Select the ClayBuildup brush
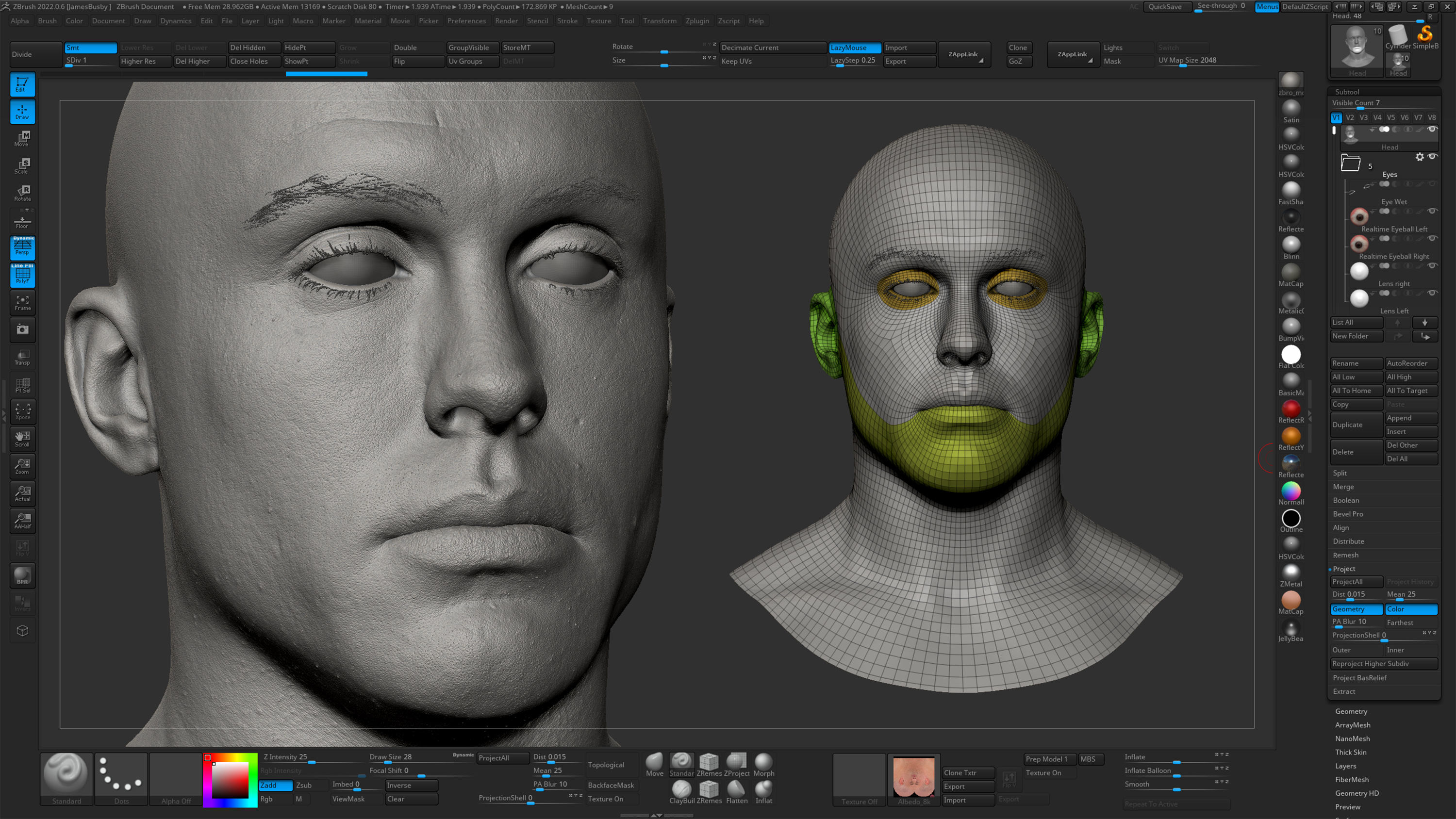 [x=681, y=791]
